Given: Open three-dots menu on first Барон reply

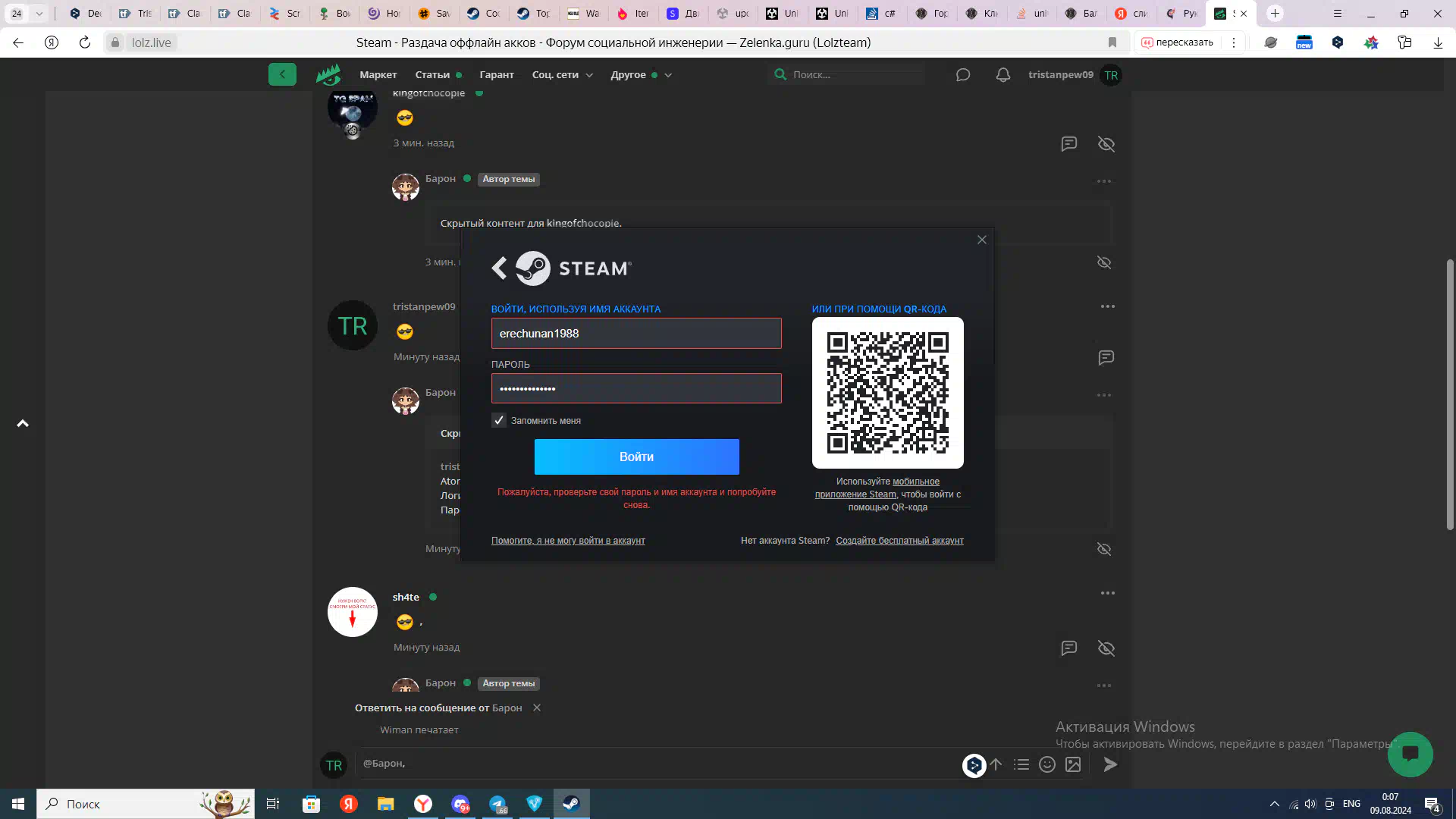Looking at the screenshot, I should pos(1104,181).
